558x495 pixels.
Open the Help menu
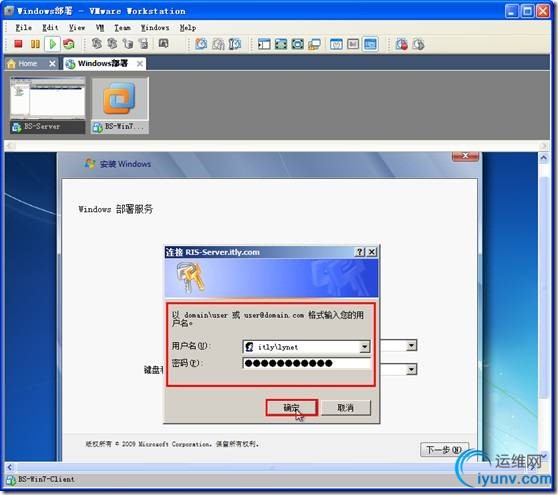click(x=188, y=27)
